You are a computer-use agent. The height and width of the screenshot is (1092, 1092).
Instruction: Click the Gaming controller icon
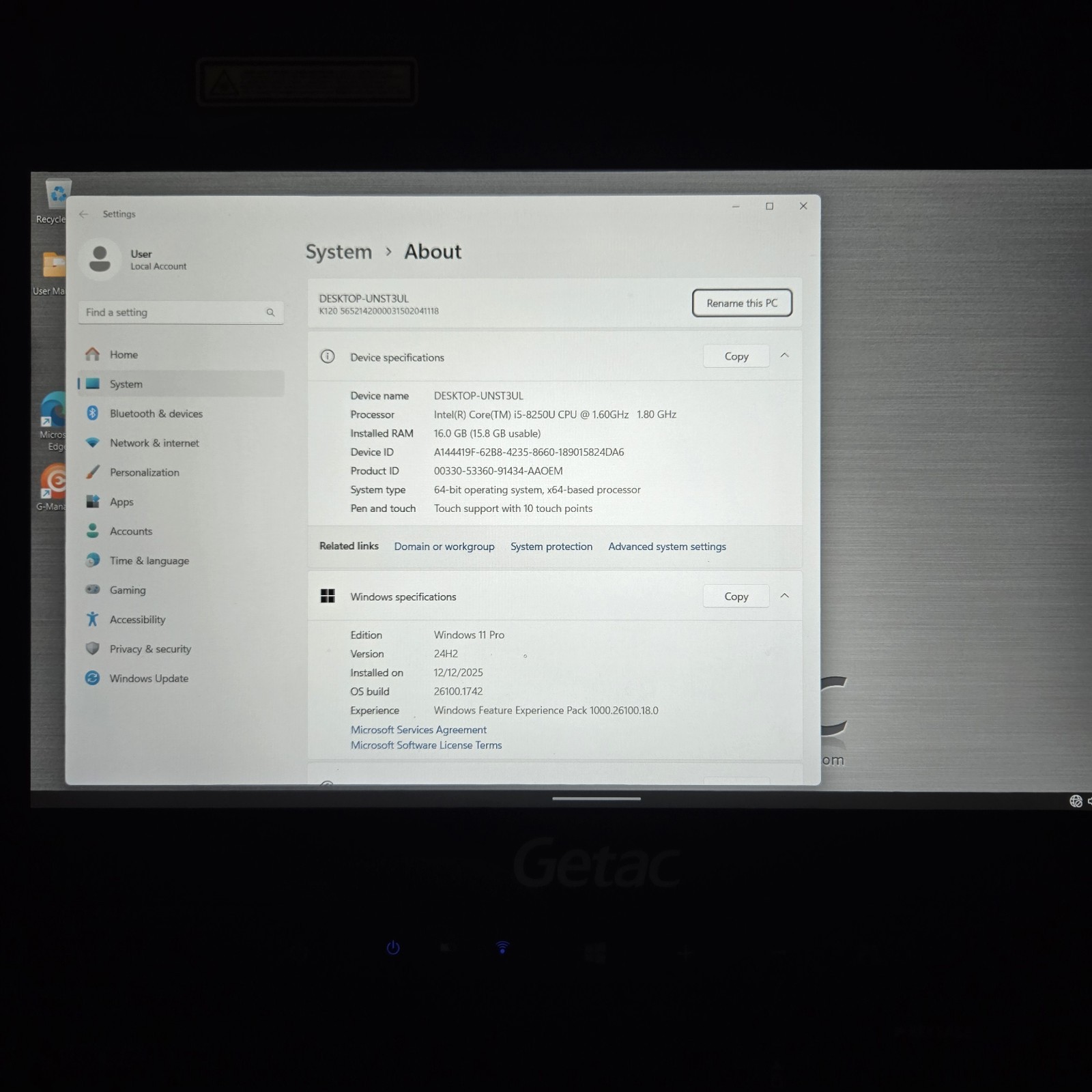point(93,589)
